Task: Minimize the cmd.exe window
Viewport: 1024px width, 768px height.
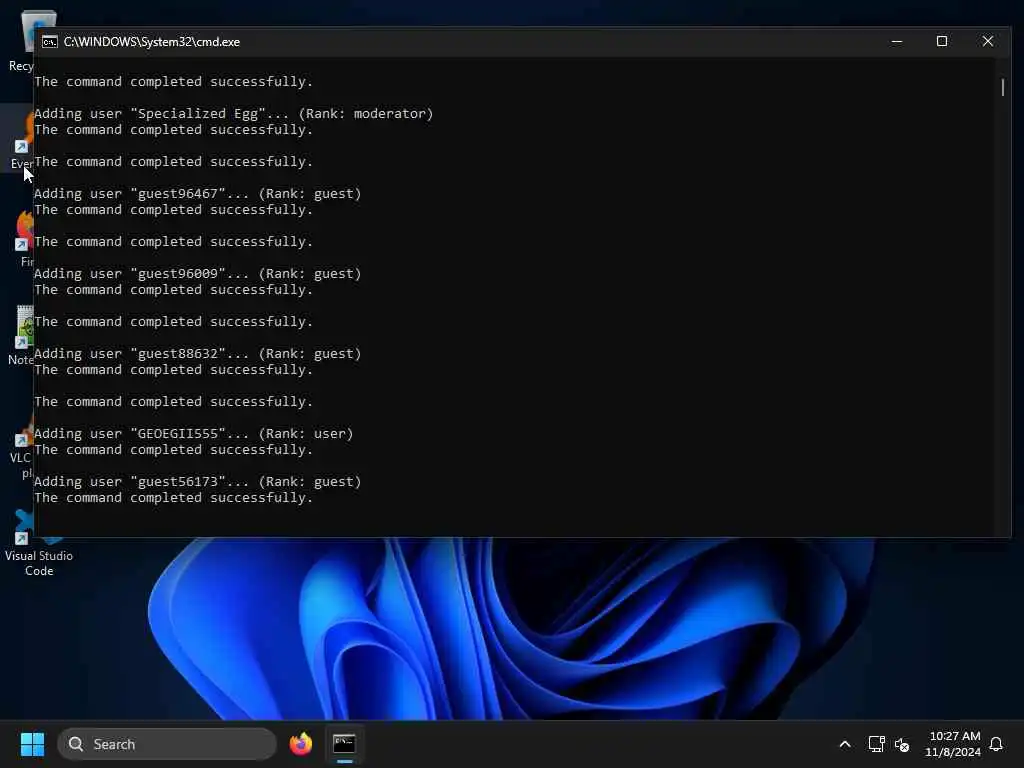Action: coord(897,42)
